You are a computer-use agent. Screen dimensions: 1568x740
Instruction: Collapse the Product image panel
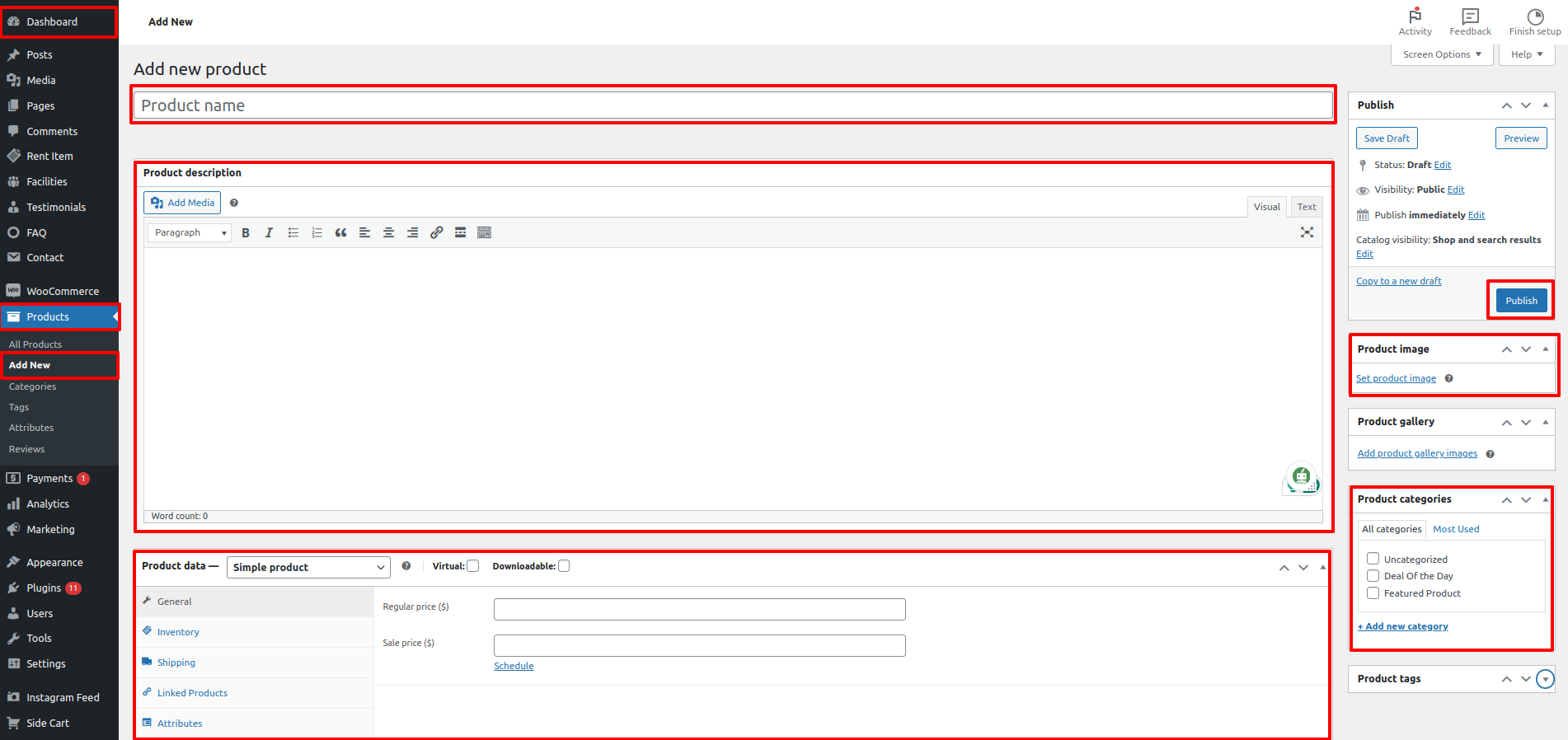click(1546, 349)
